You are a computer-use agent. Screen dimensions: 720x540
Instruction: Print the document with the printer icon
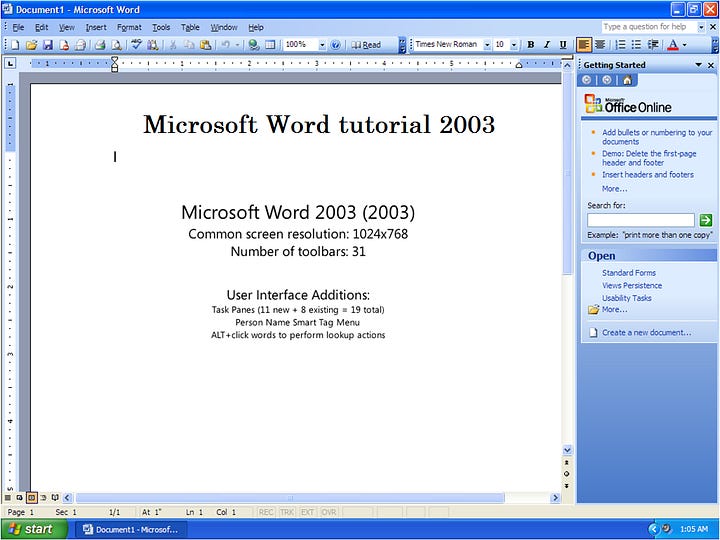[x=100, y=45]
